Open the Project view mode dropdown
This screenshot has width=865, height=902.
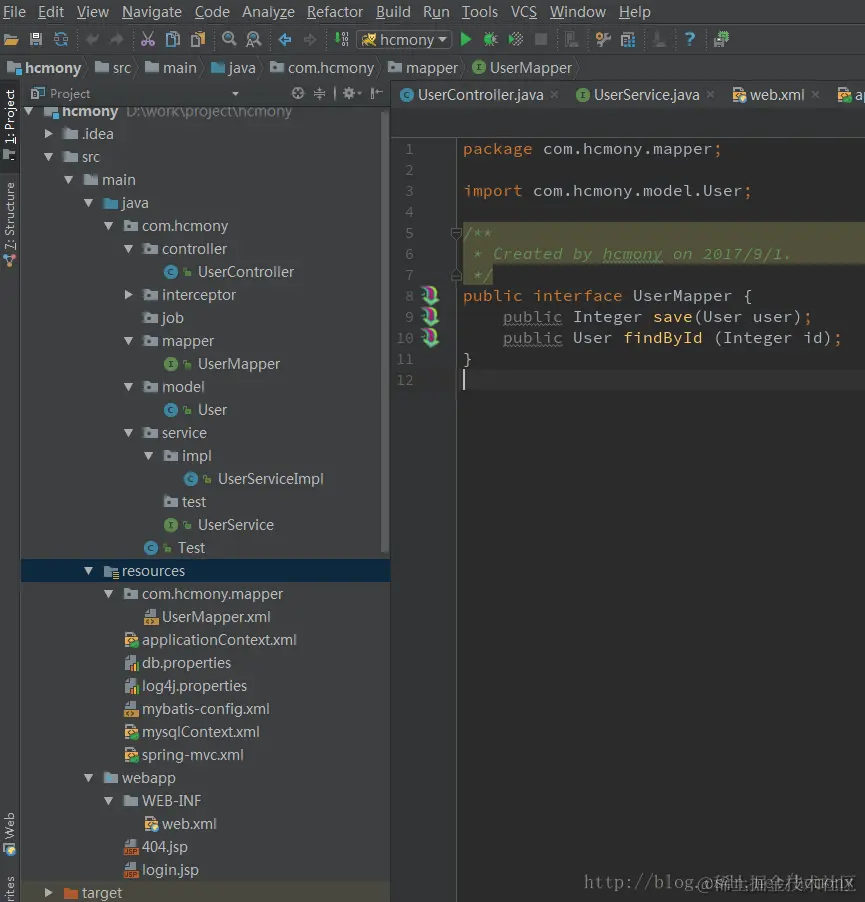pyautogui.click(x=235, y=94)
